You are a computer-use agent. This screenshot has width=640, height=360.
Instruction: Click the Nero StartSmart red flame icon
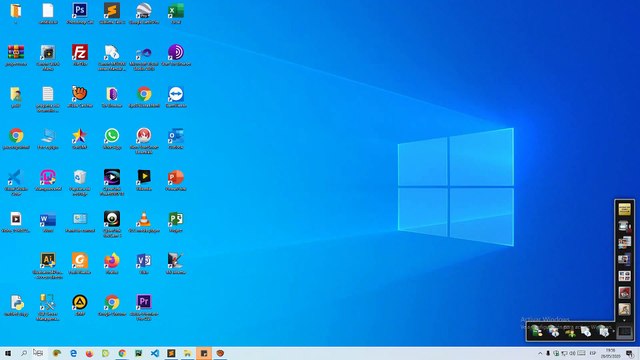[x=144, y=141]
